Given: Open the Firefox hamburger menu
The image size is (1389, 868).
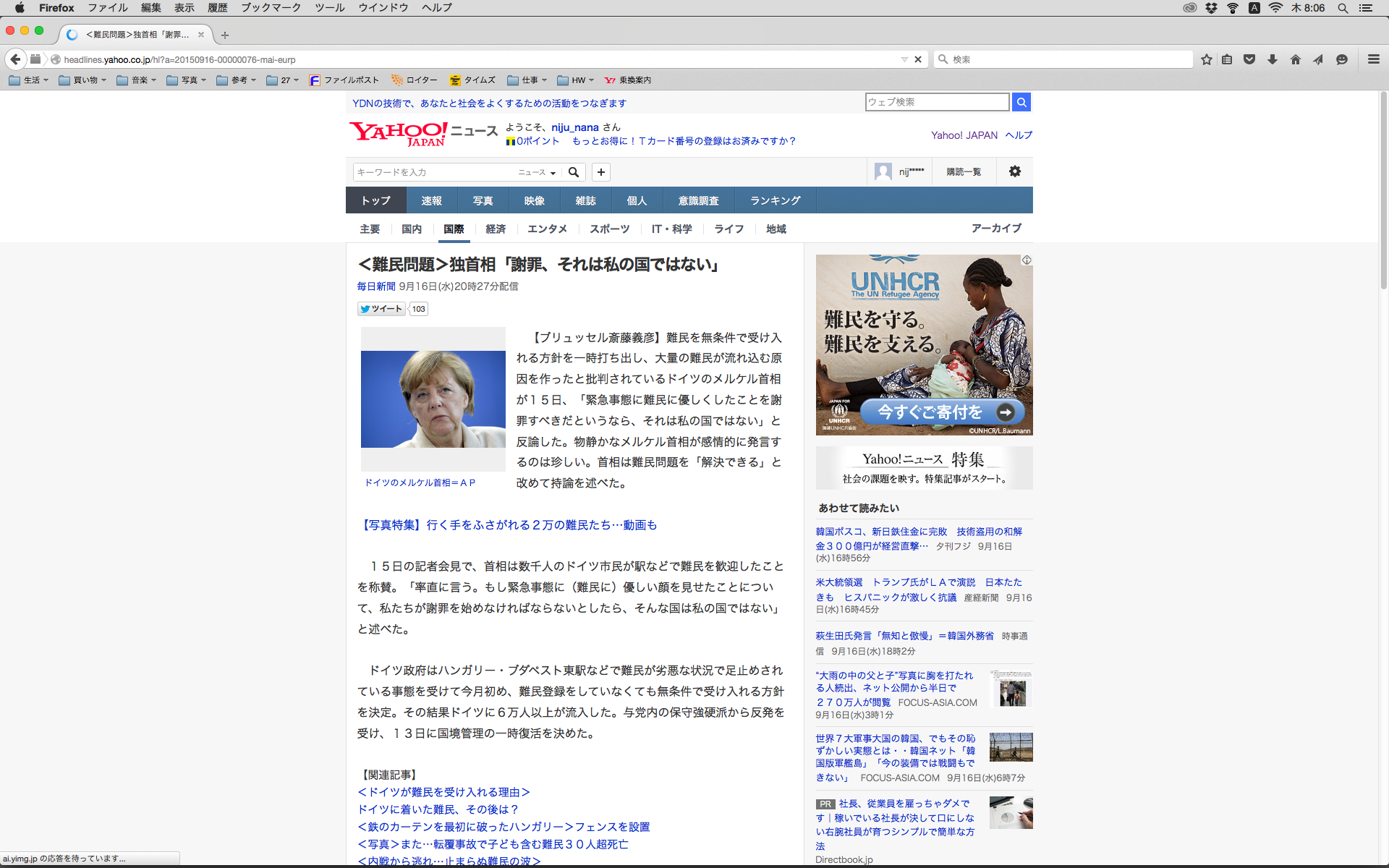Looking at the screenshot, I should [1373, 59].
